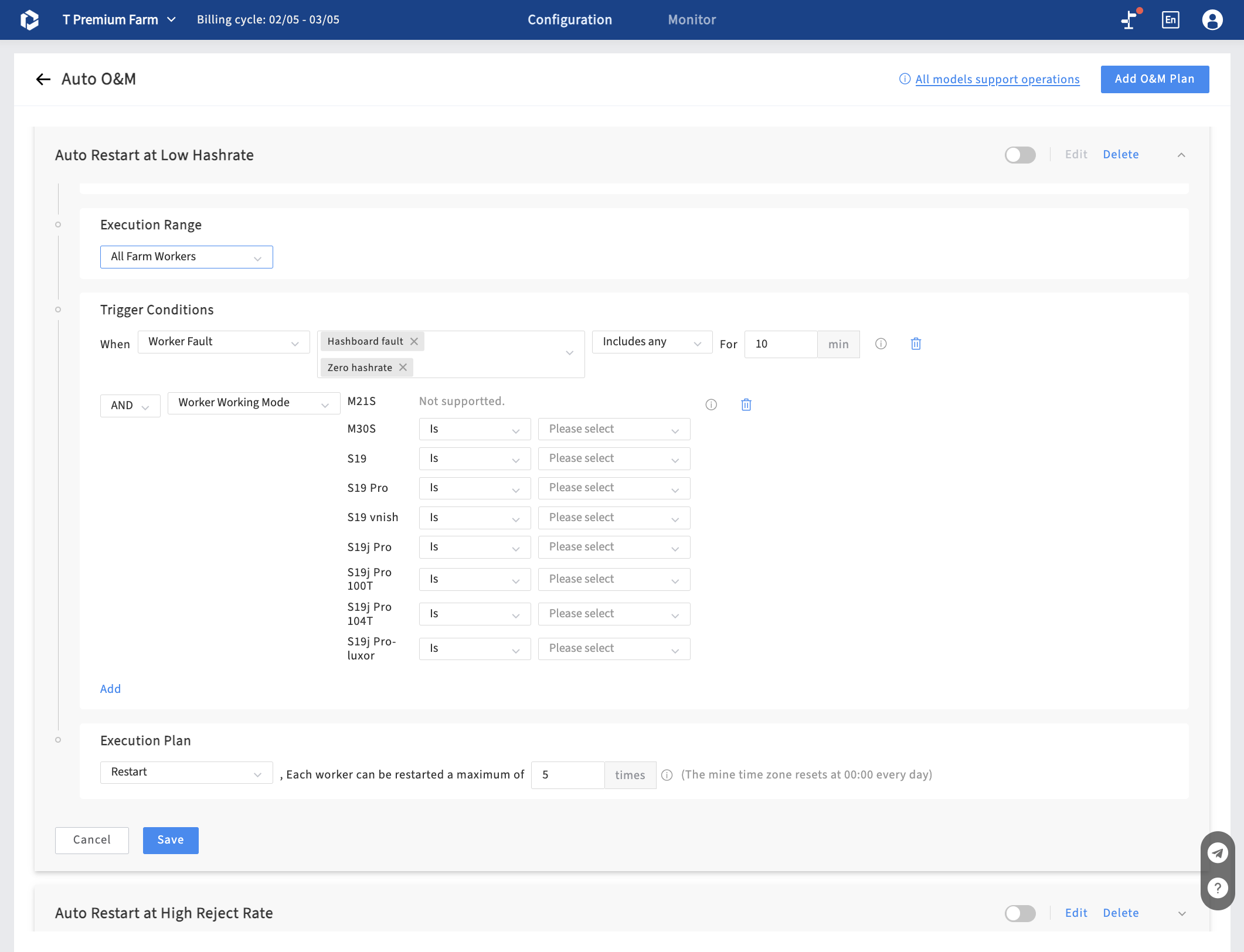The width and height of the screenshot is (1244, 952).
Task: Toggle Auto Restart at High Reject Rate switch
Action: coord(1020,913)
